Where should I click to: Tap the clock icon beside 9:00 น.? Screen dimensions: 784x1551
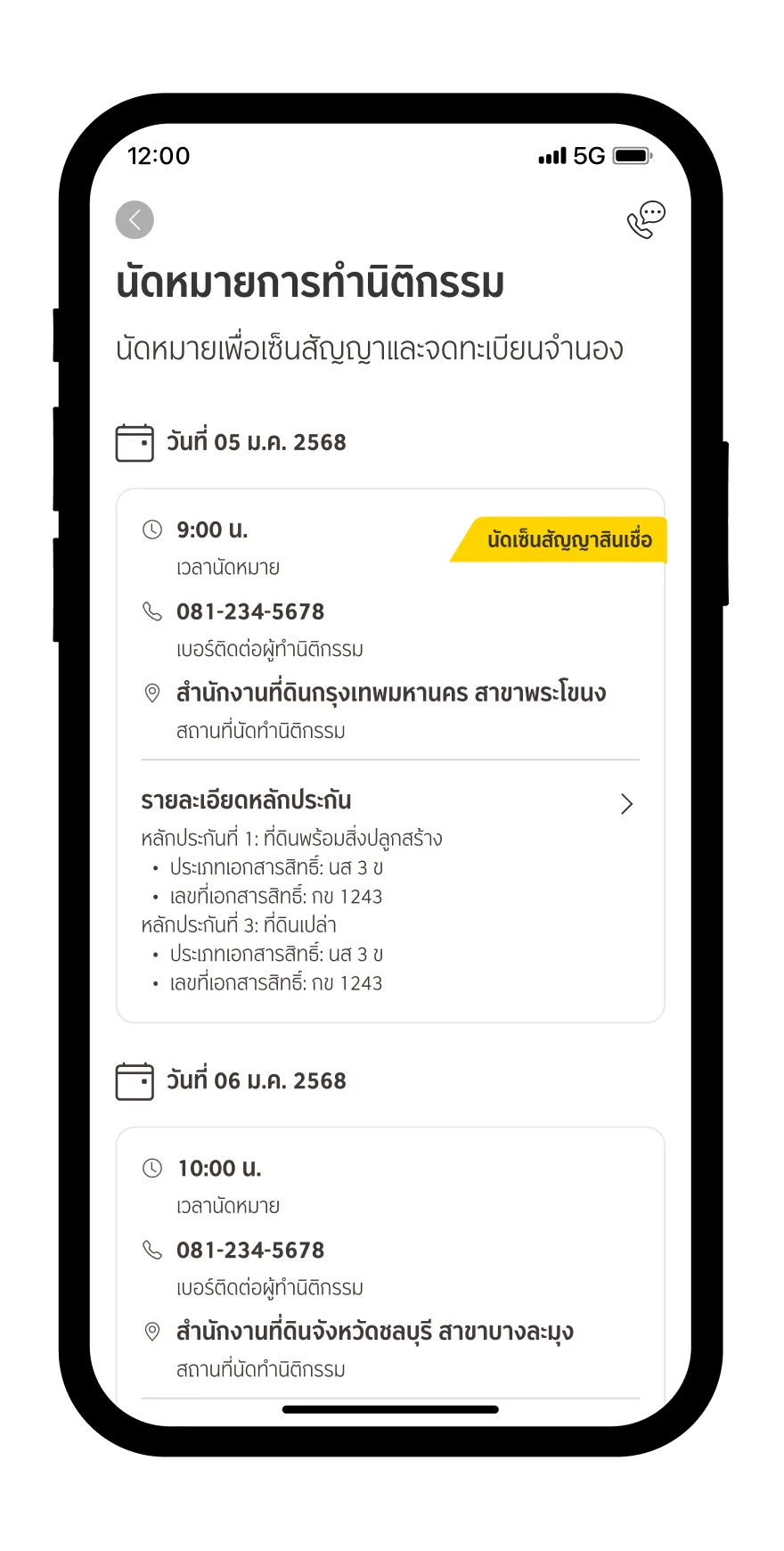tap(152, 530)
